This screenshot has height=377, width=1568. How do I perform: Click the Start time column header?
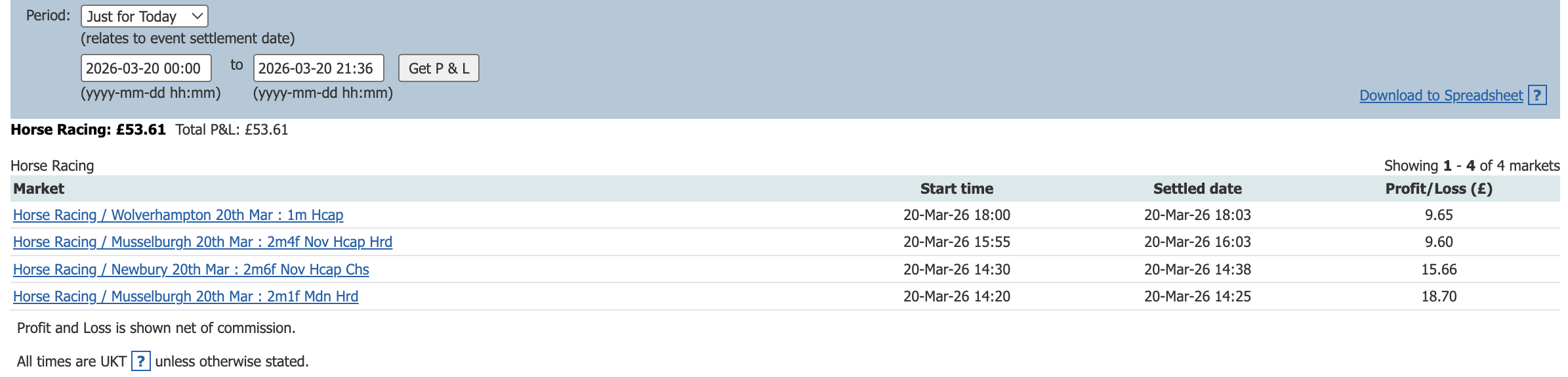(957, 189)
